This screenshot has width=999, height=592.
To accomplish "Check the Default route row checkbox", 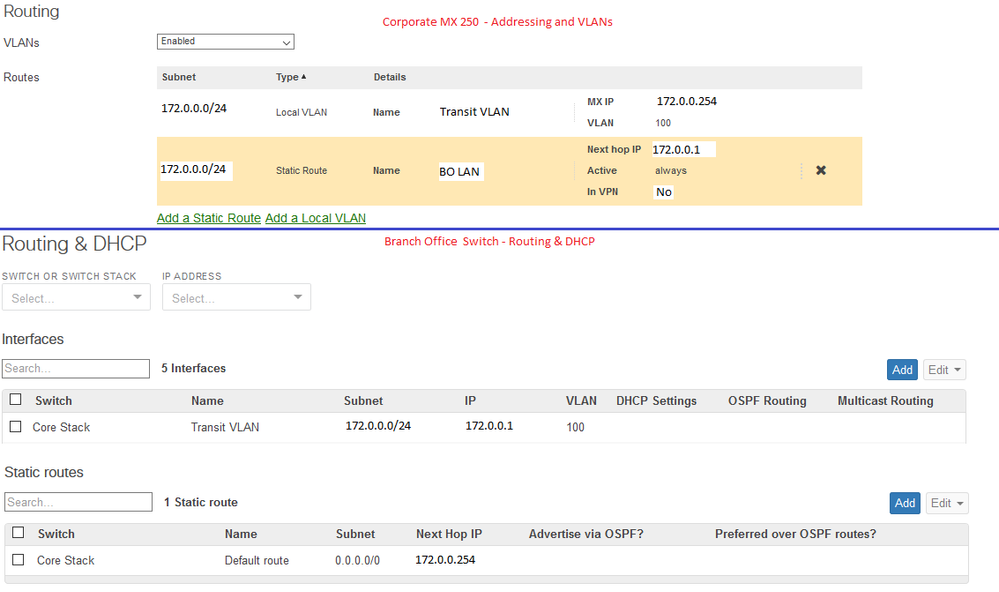I will coord(18,560).
